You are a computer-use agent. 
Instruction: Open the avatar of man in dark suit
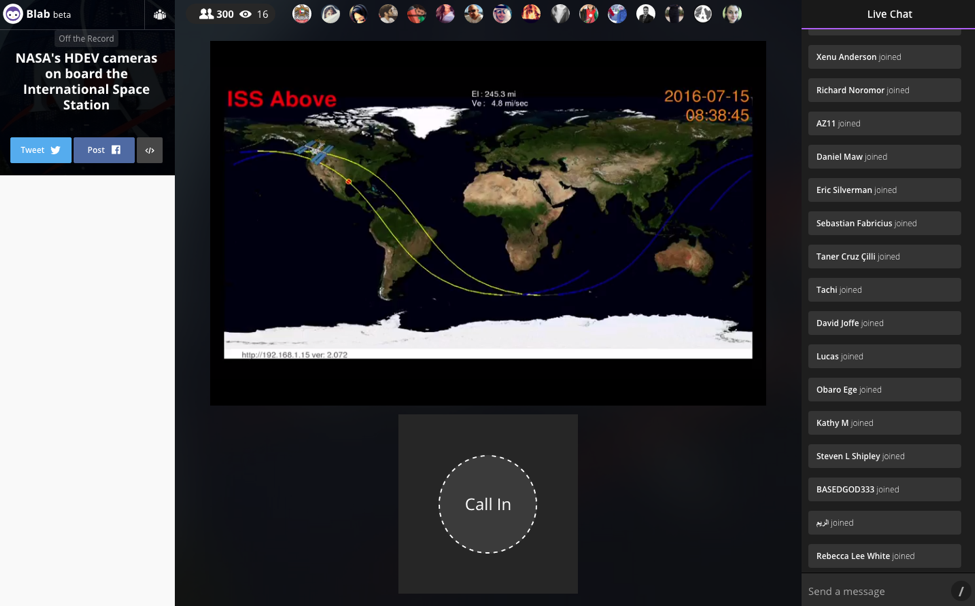point(645,14)
